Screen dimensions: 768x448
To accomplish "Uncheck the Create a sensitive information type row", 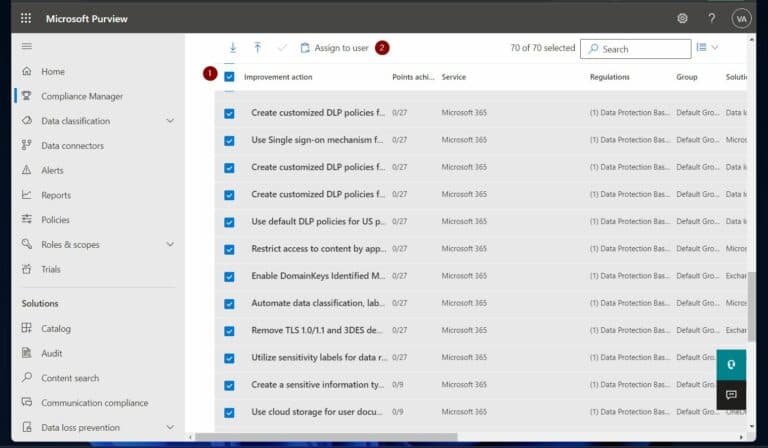I will [229, 386].
